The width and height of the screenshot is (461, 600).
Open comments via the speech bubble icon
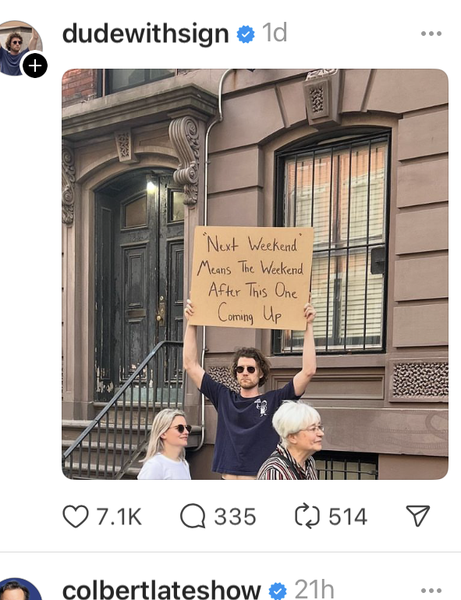(x=193, y=517)
